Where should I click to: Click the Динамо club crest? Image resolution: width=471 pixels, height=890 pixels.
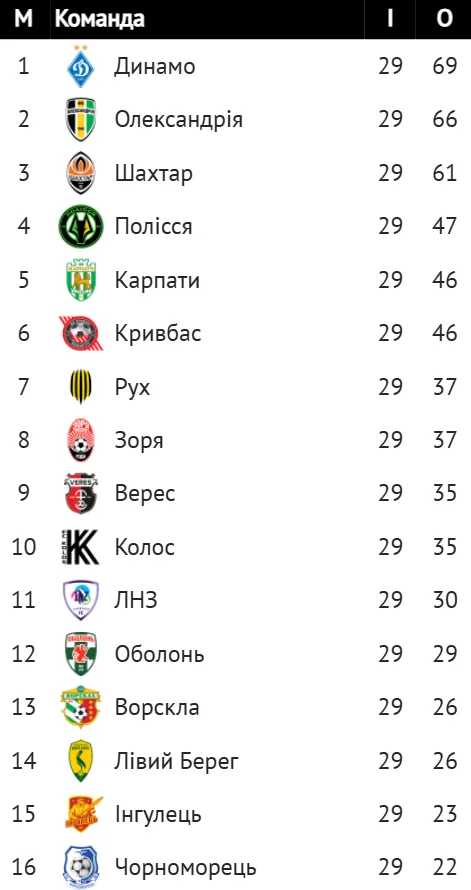[81, 67]
